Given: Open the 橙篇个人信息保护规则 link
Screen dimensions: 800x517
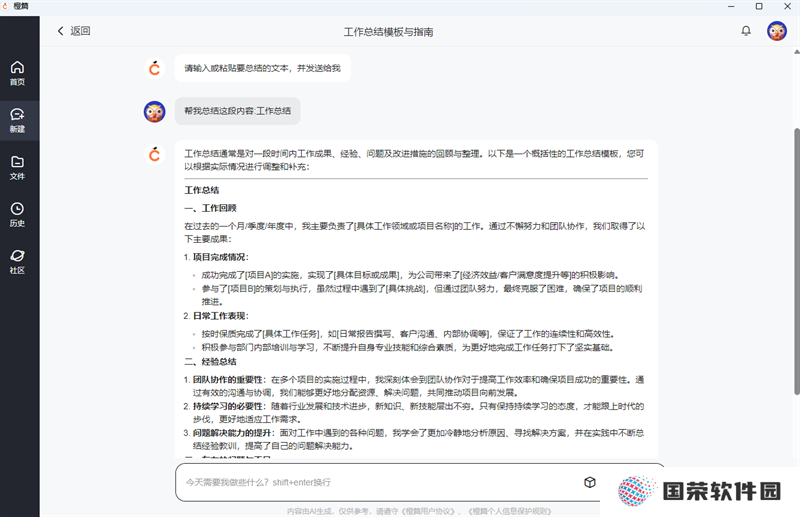Looking at the screenshot, I should tap(509, 511).
